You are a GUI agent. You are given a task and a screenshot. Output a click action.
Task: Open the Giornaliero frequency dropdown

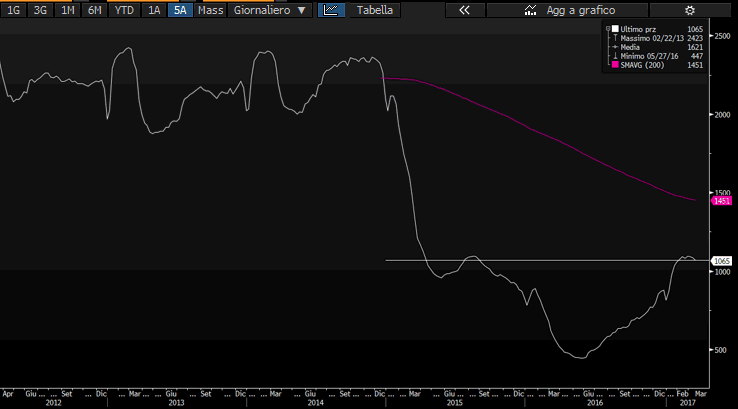tap(270, 10)
